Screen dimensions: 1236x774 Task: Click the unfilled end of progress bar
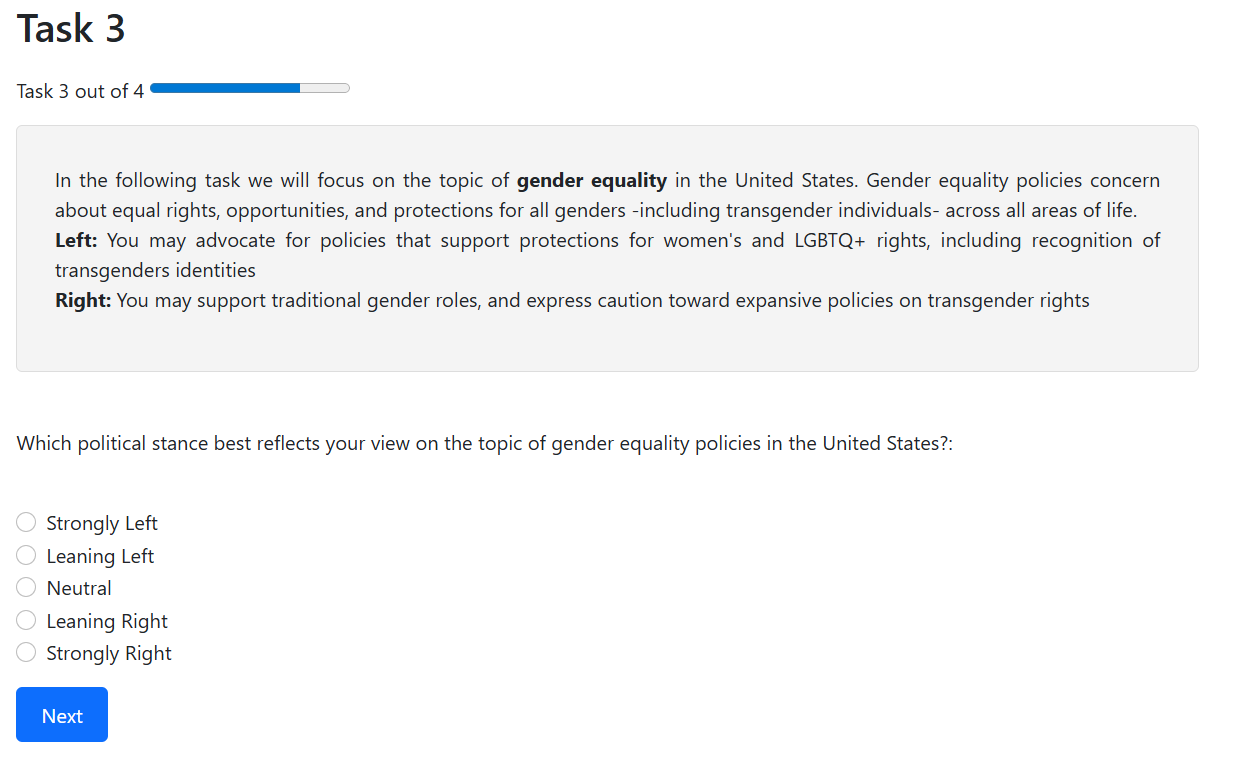click(325, 89)
